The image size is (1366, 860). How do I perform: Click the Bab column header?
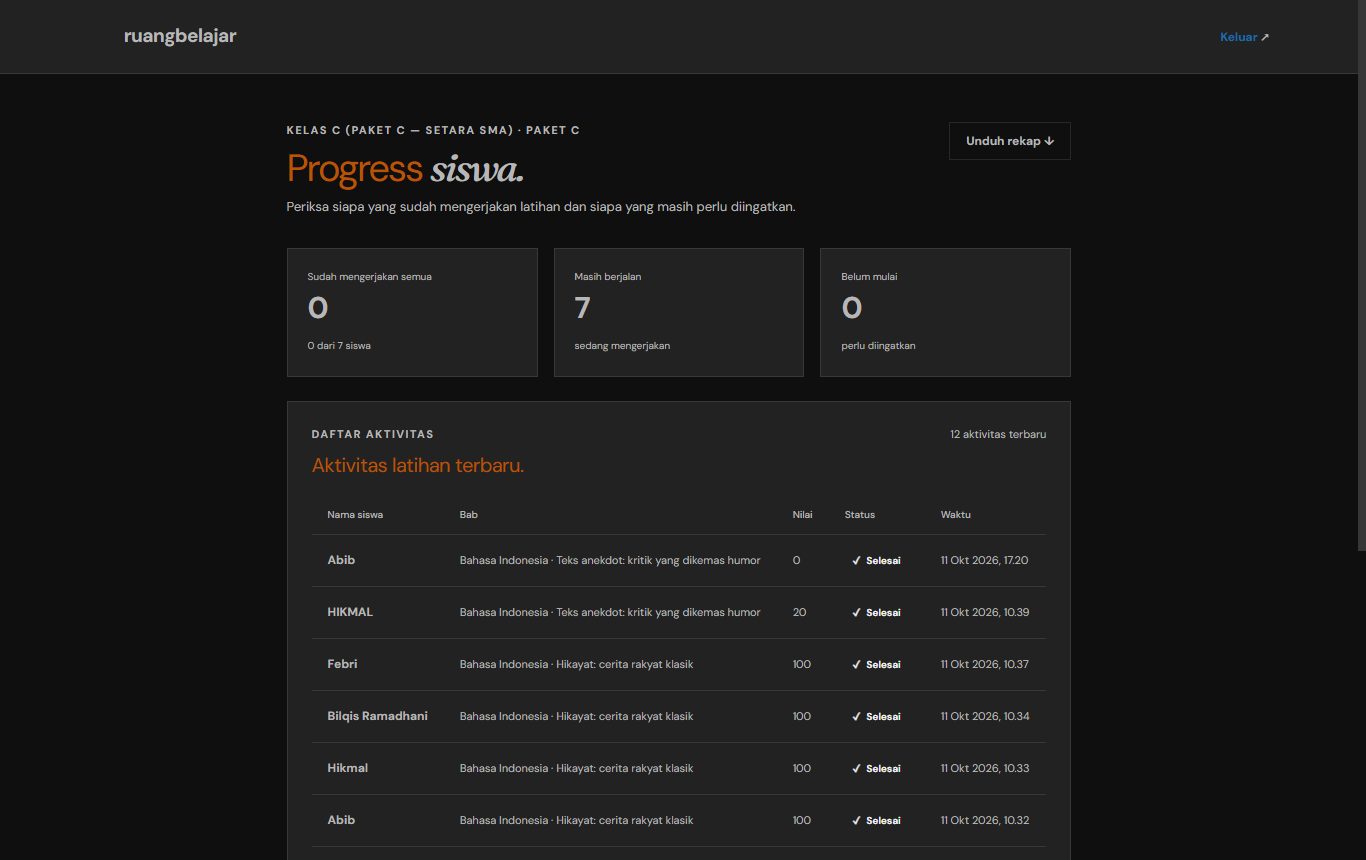(469, 515)
